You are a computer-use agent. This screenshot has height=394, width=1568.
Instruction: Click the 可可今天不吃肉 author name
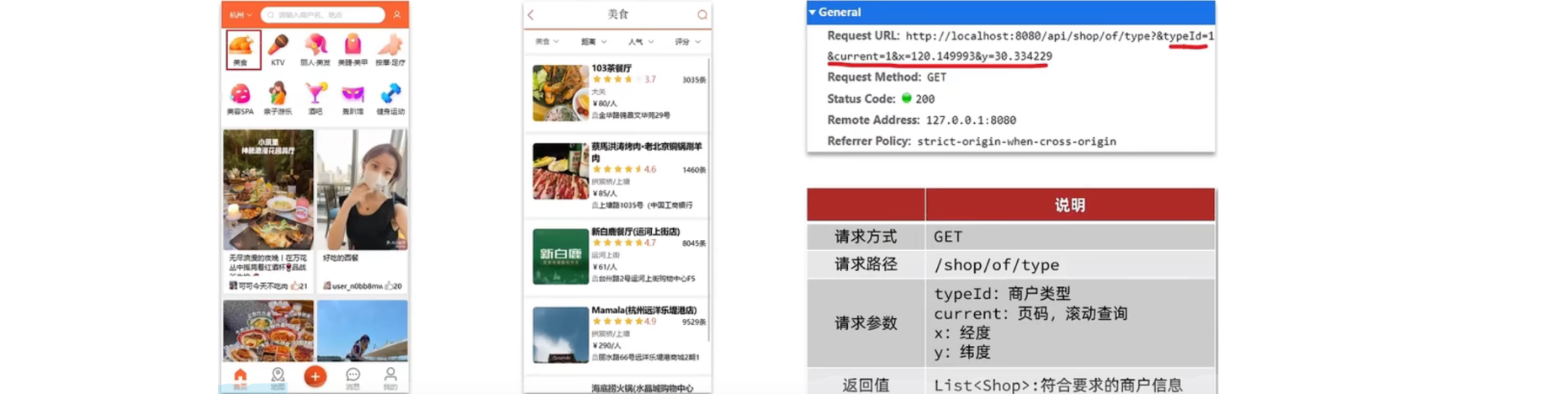(x=262, y=286)
